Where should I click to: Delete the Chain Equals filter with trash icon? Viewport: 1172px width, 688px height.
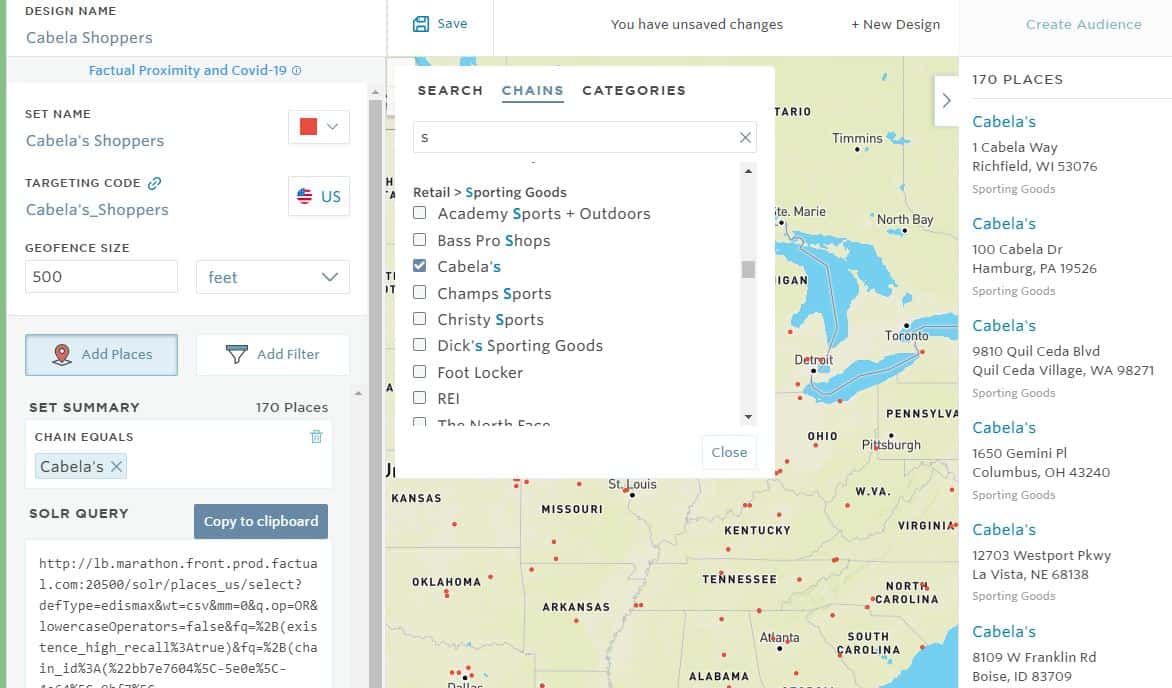point(316,437)
